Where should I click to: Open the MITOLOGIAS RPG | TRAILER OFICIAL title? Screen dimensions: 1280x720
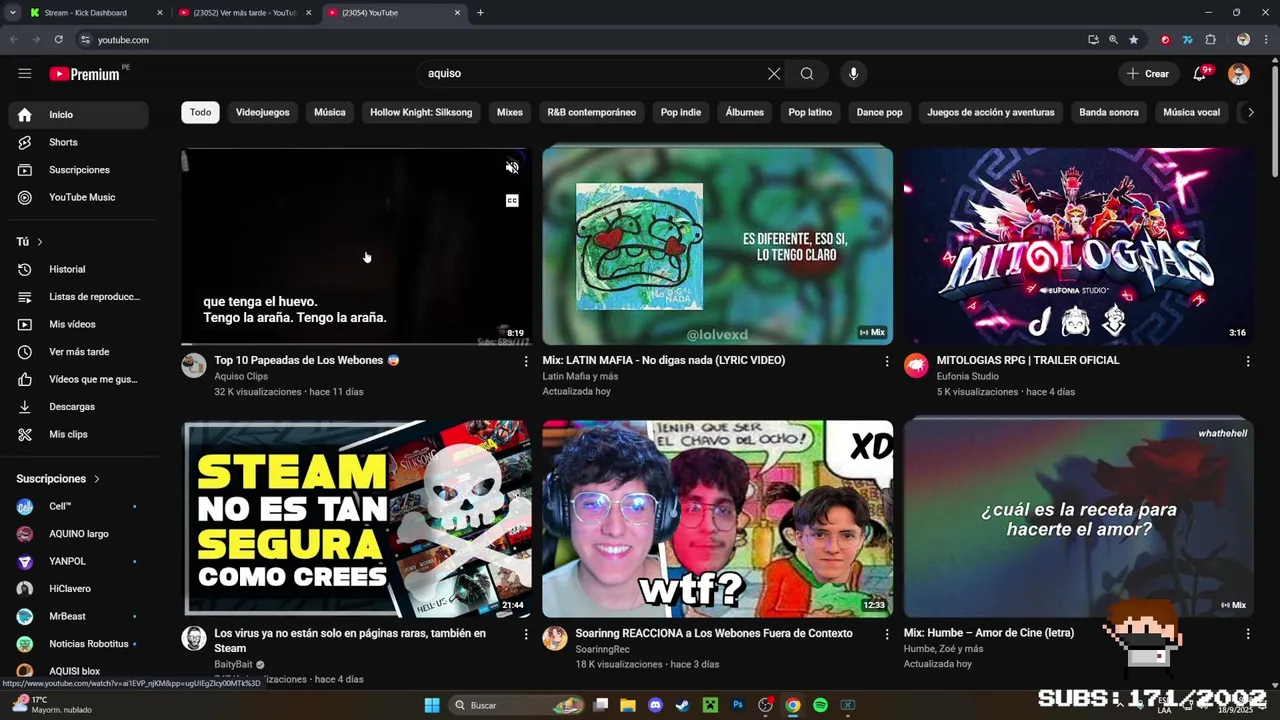(x=1028, y=361)
